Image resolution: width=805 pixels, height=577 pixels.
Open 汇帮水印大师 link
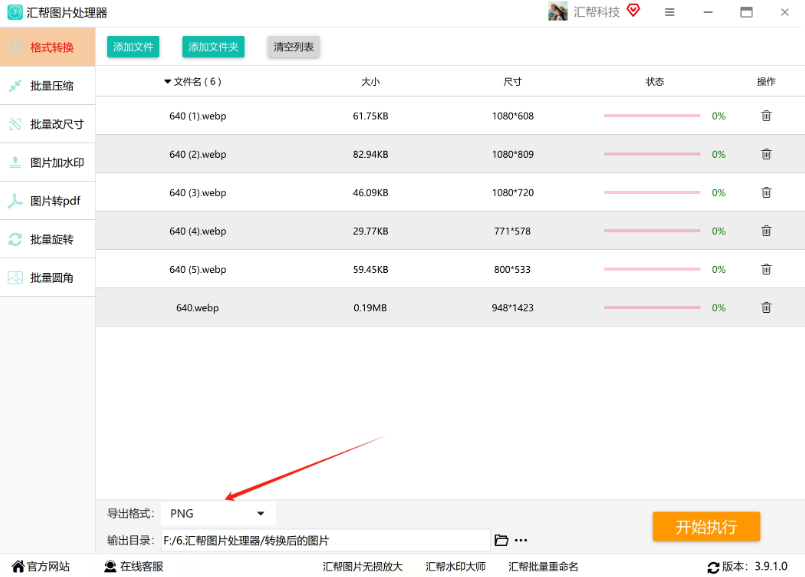pyautogui.click(x=455, y=566)
